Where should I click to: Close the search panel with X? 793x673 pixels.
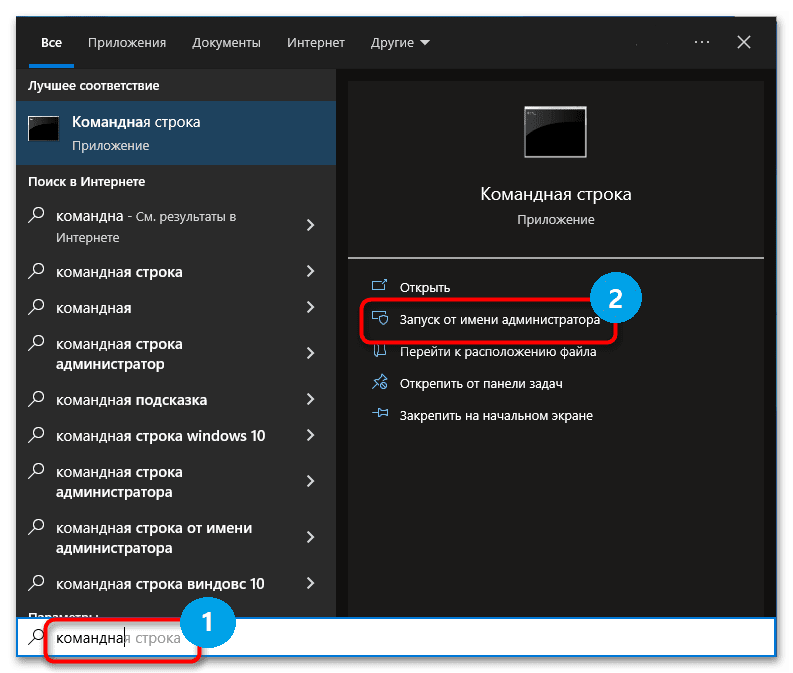pos(744,42)
